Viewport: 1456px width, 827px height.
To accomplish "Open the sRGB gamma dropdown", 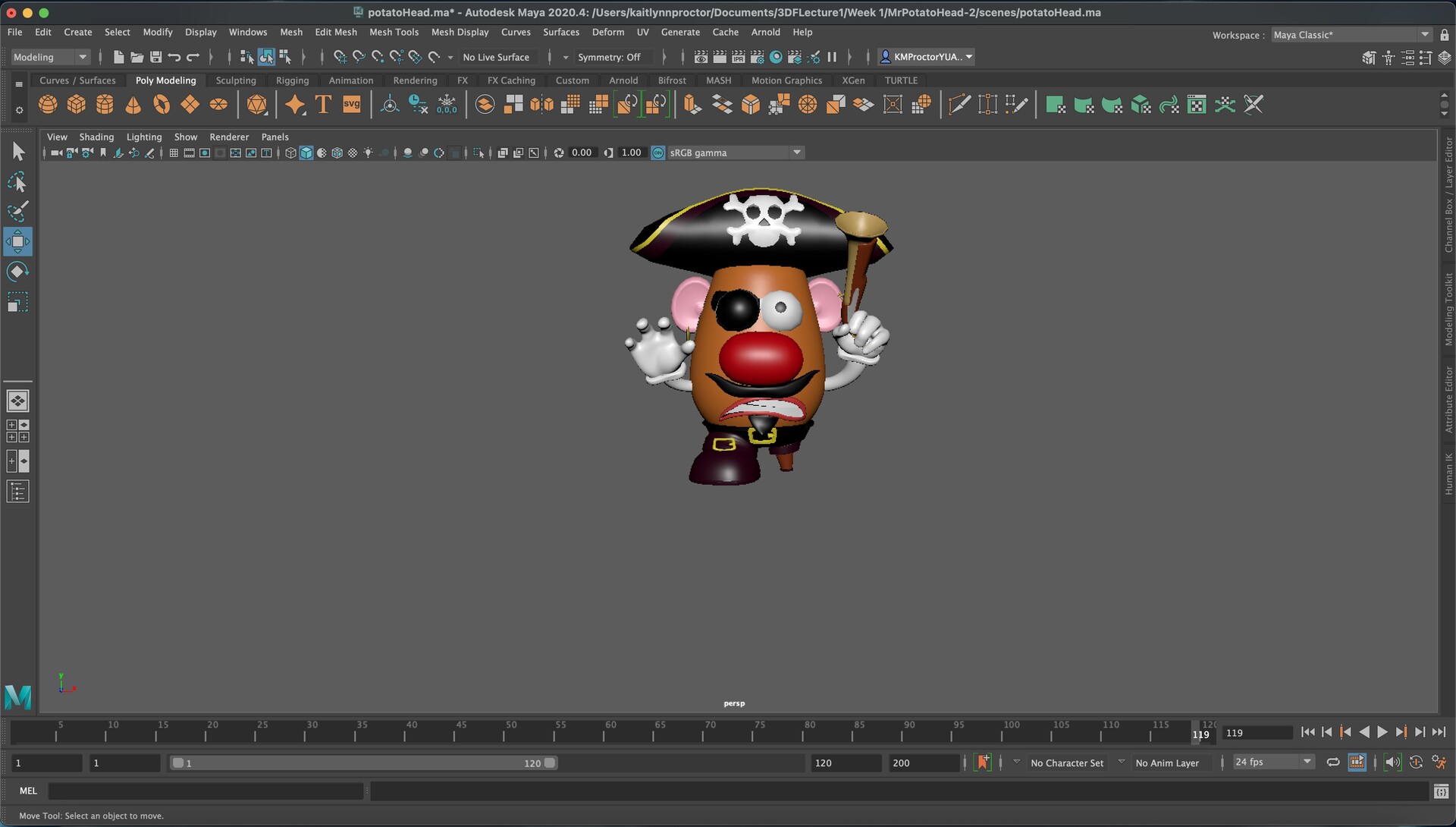I will (x=795, y=152).
